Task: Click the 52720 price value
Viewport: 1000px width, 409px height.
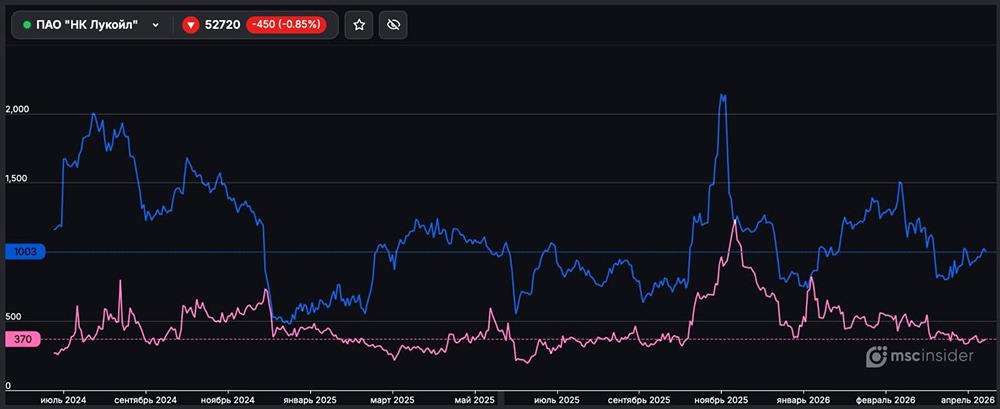Action: point(222,25)
